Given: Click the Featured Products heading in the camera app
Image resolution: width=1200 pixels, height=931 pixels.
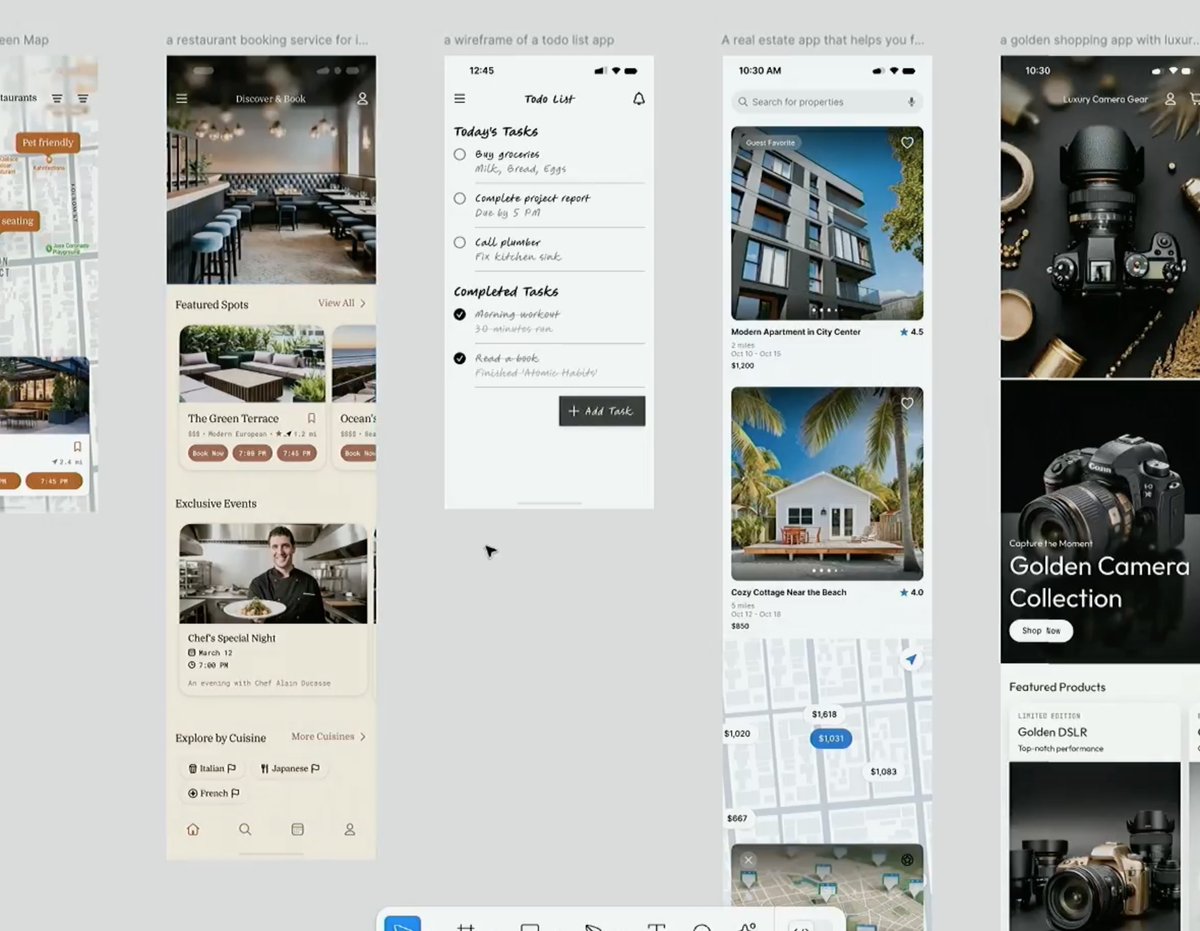Looking at the screenshot, I should tap(1057, 687).
